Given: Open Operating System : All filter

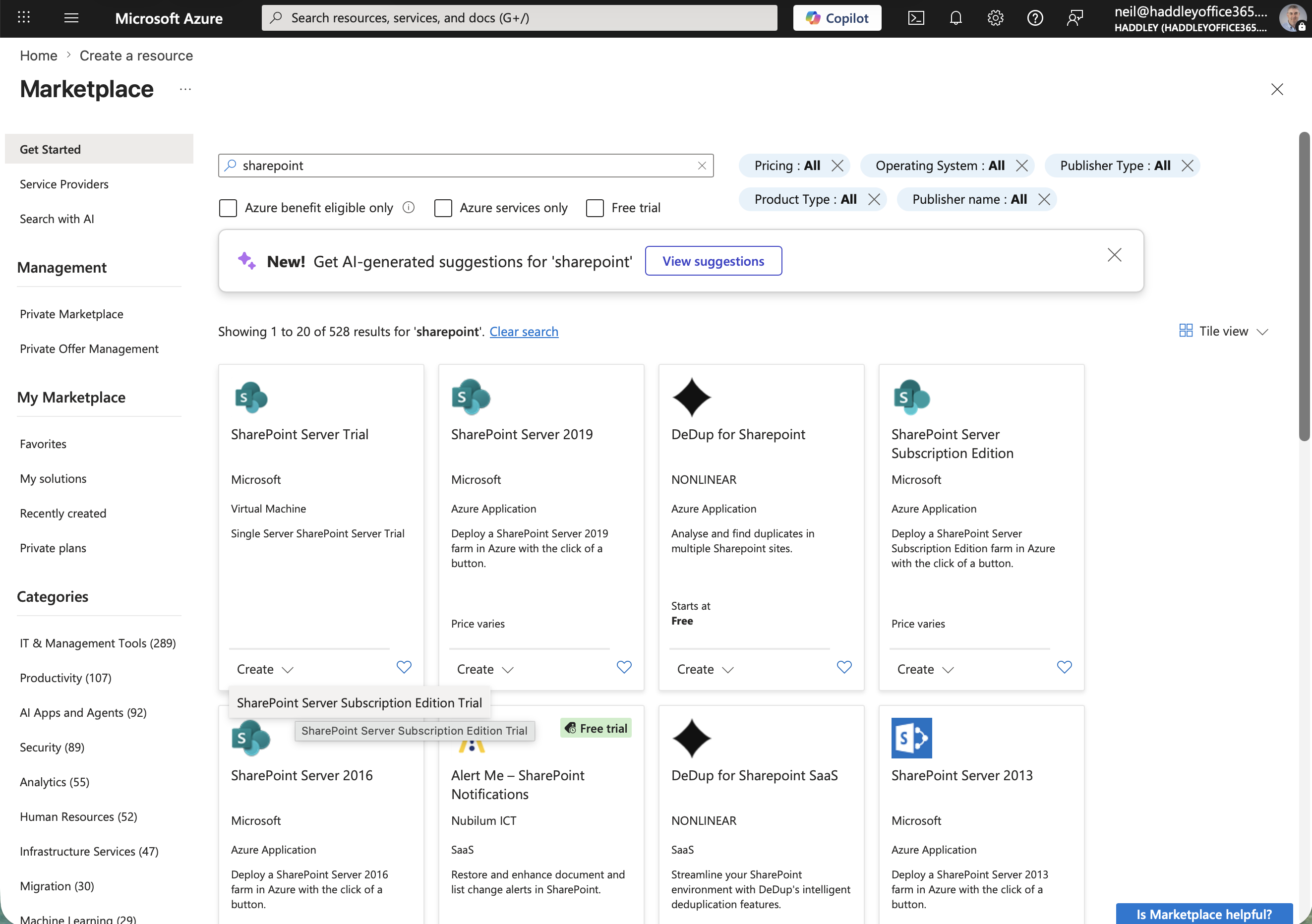Looking at the screenshot, I should click(x=940, y=166).
